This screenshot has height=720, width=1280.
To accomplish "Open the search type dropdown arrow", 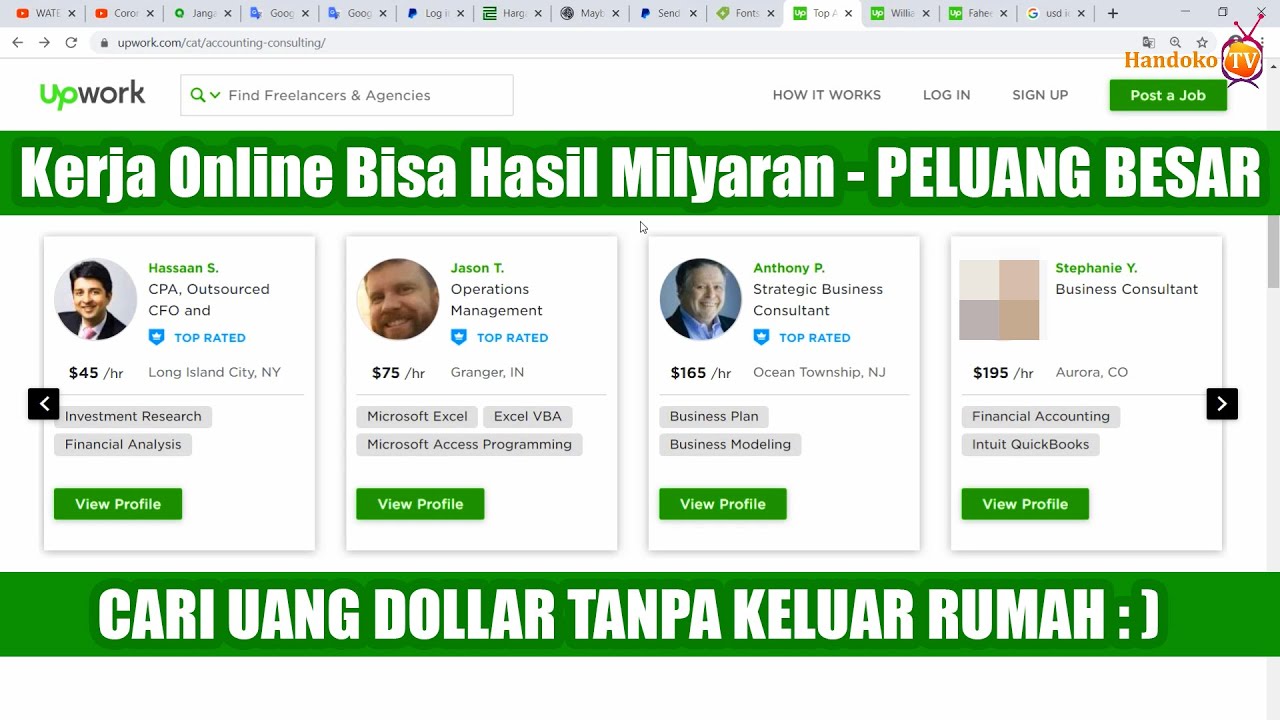I will tap(215, 95).
